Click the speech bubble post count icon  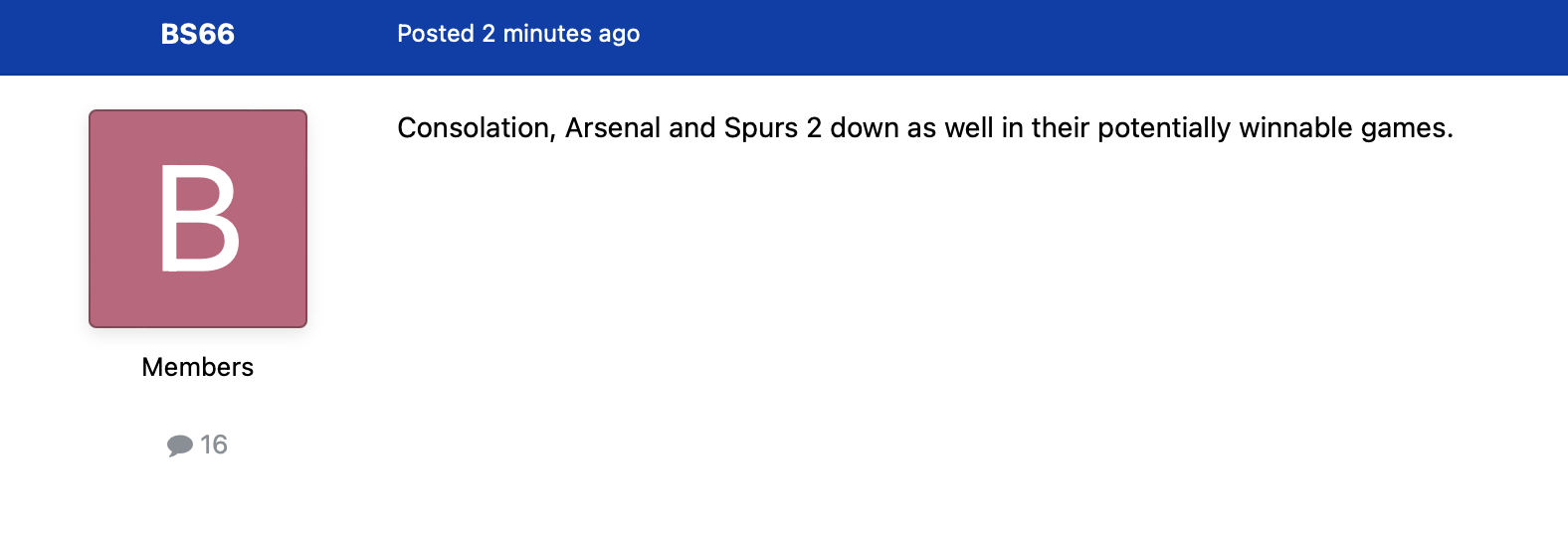(x=180, y=446)
